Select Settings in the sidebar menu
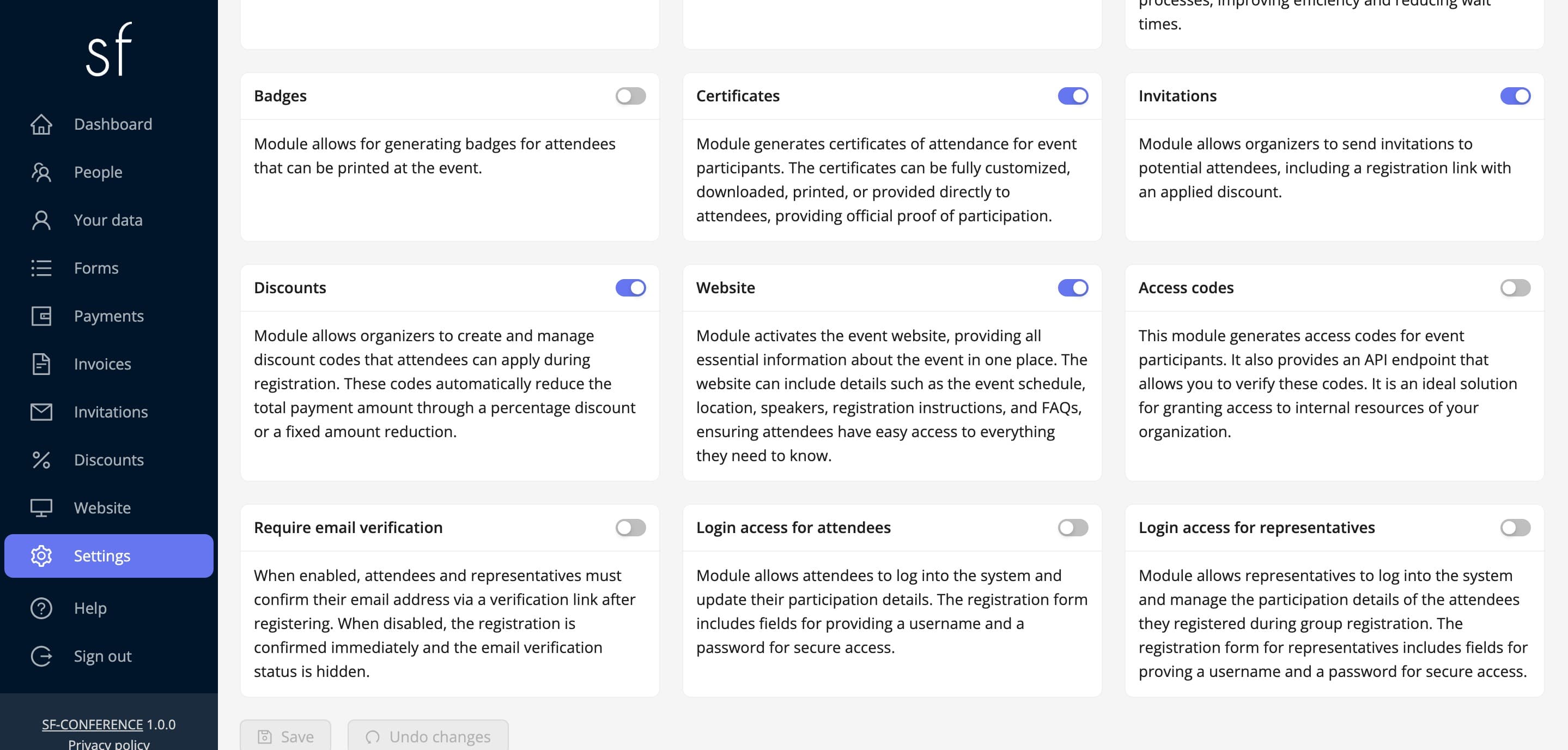The width and height of the screenshot is (1568, 750). click(109, 556)
